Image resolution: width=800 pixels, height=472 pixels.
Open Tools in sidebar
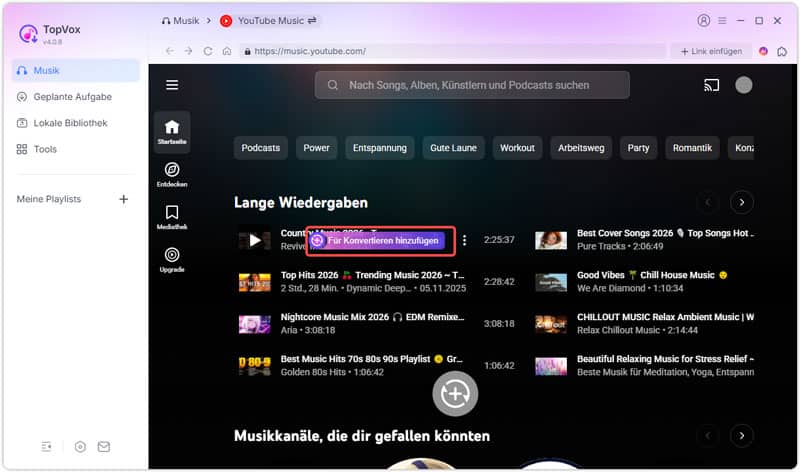[36, 149]
